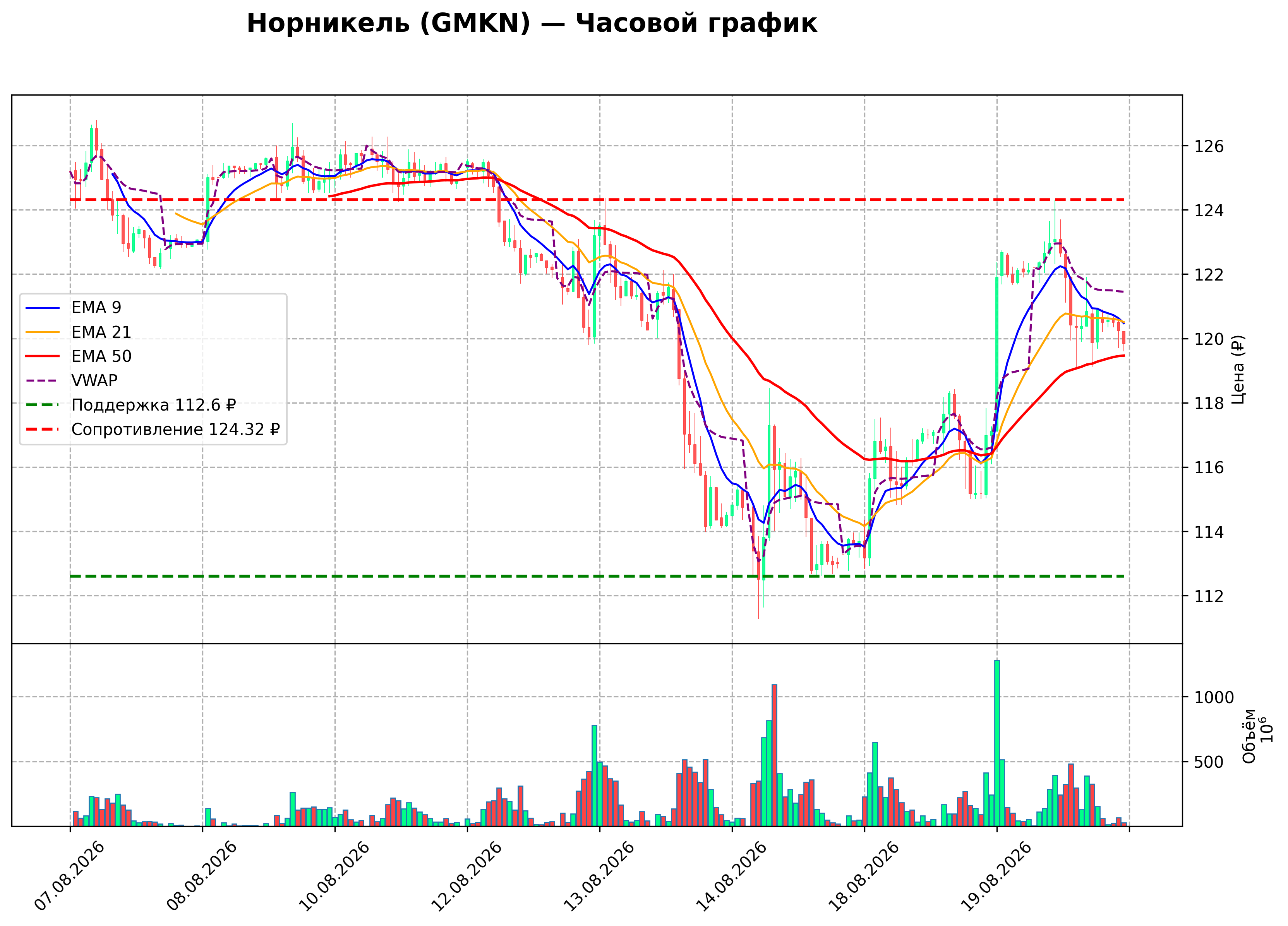Click the price axis value 124
Image resolution: width=1288 pixels, height=926 pixels.
click(x=1209, y=211)
